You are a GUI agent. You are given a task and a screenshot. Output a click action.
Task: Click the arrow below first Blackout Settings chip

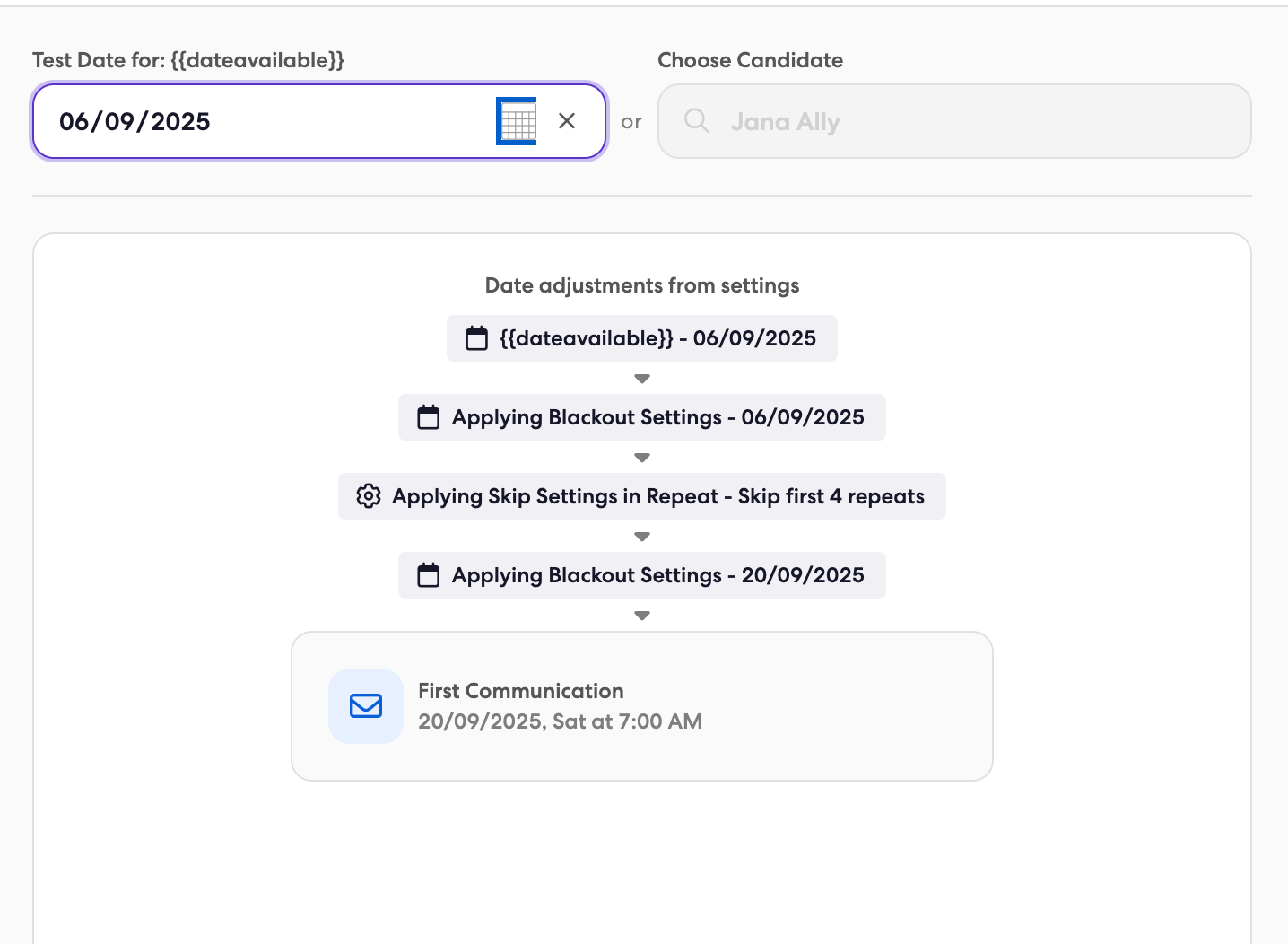[x=642, y=457]
